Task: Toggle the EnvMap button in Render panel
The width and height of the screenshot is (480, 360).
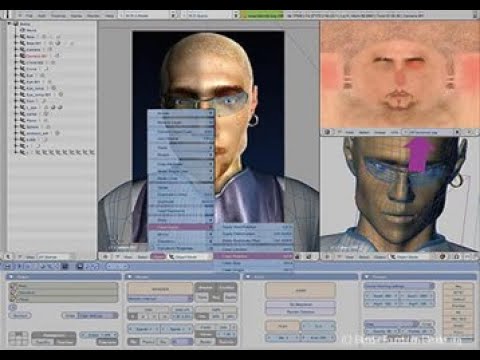Action: [x=226, y=287]
